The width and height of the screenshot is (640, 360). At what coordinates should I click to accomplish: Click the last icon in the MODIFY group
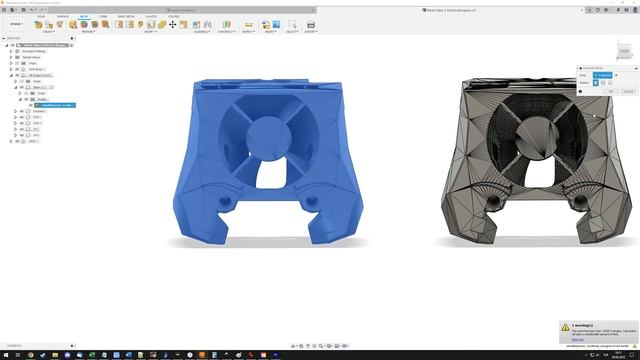[x=184, y=24]
